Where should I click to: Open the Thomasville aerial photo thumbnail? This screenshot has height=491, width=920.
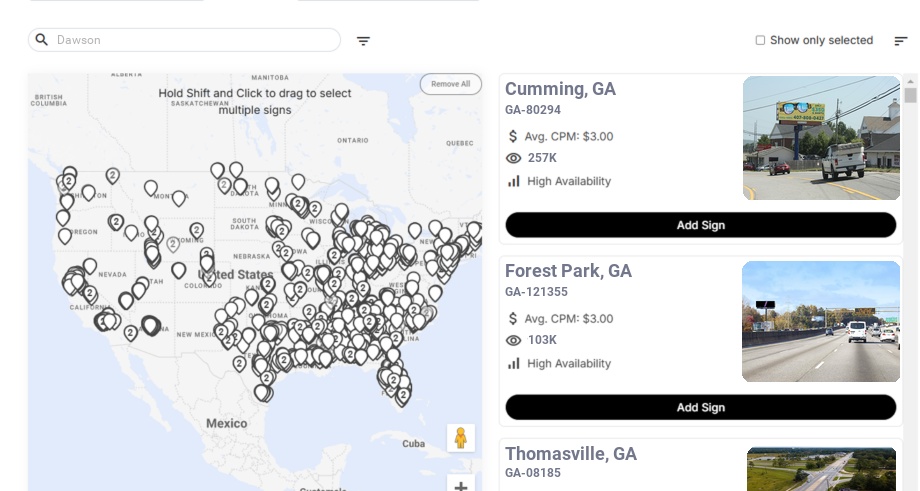pyautogui.click(x=821, y=469)
